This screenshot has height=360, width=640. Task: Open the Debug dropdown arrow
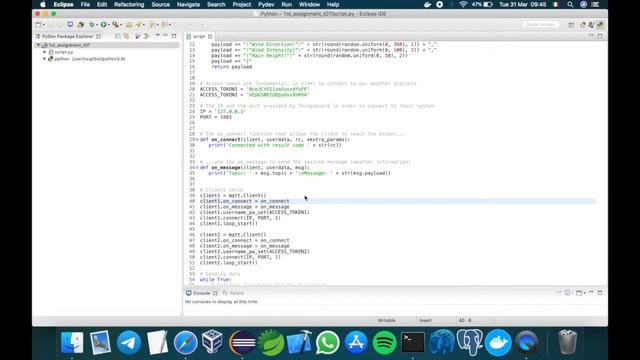pos(97,25)
